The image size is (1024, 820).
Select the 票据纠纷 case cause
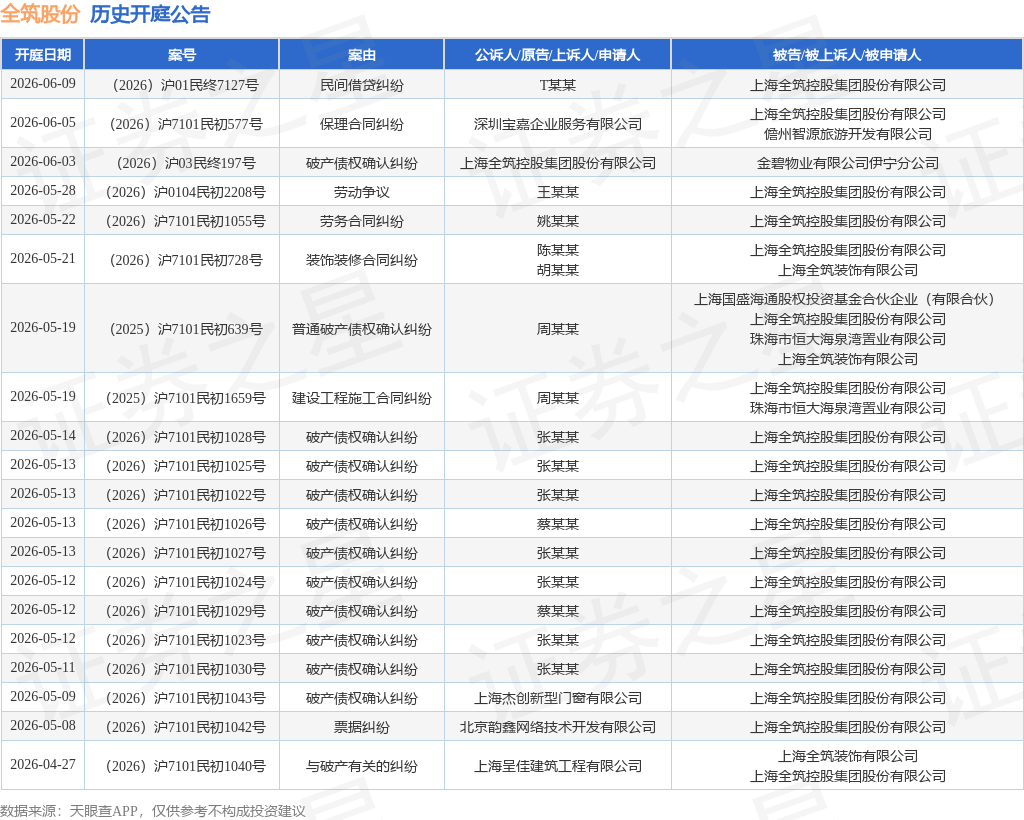coord(362,727)
